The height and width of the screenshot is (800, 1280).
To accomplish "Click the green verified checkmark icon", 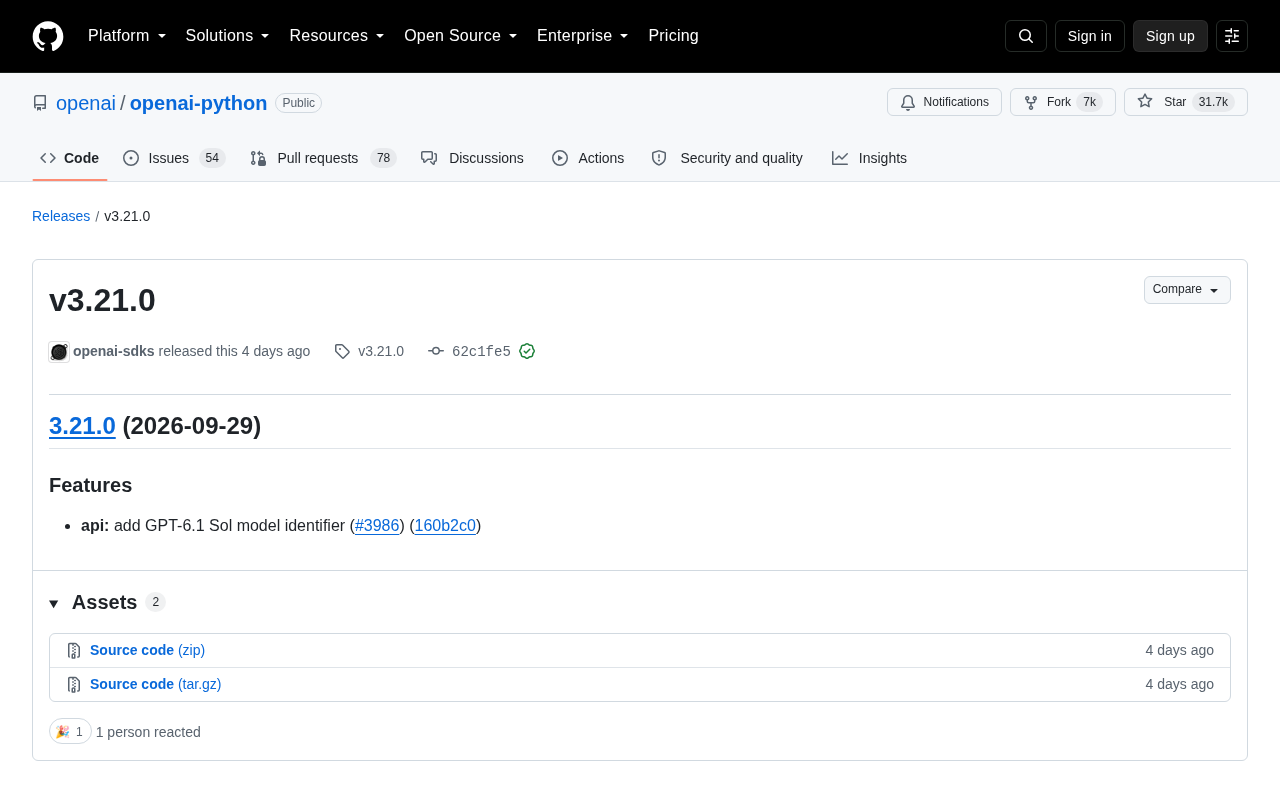I will pyautogui.click(x=527, y=351).
